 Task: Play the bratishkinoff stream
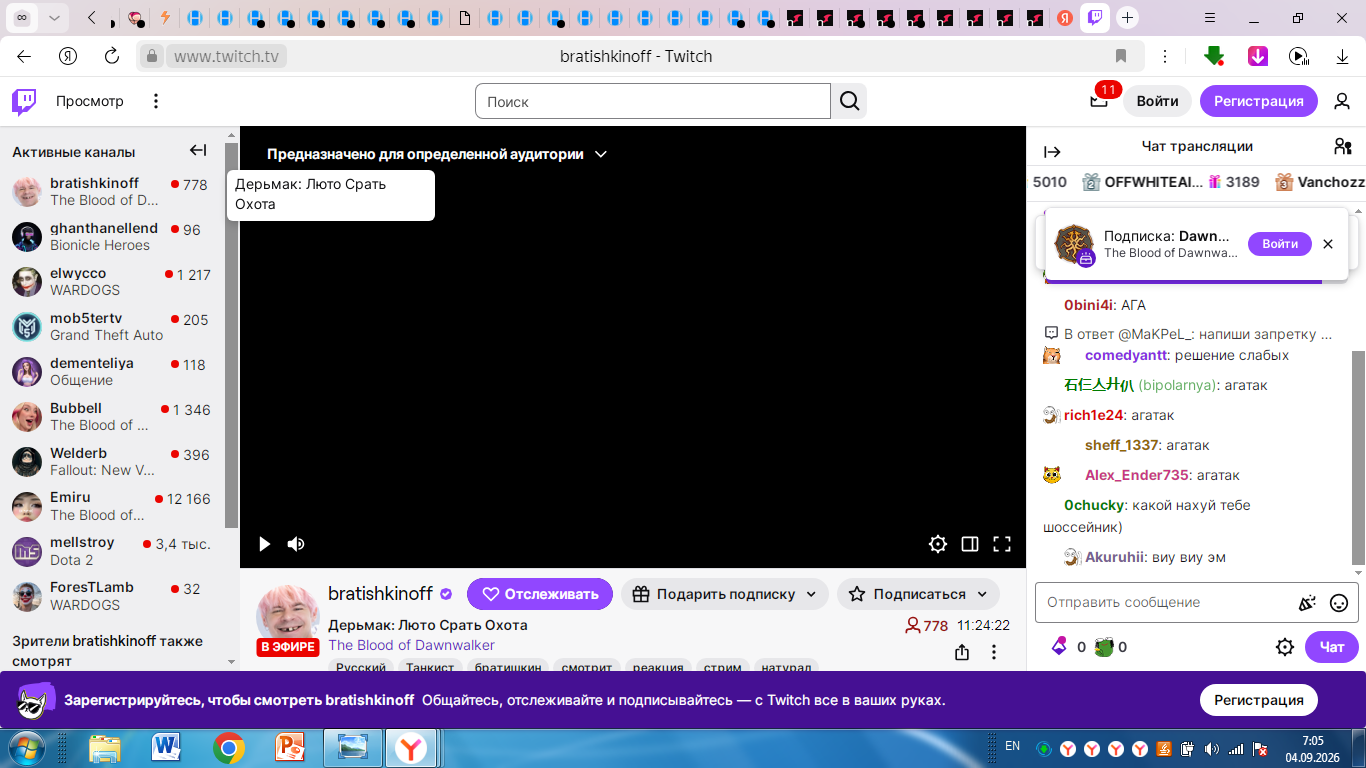[264, 544]
